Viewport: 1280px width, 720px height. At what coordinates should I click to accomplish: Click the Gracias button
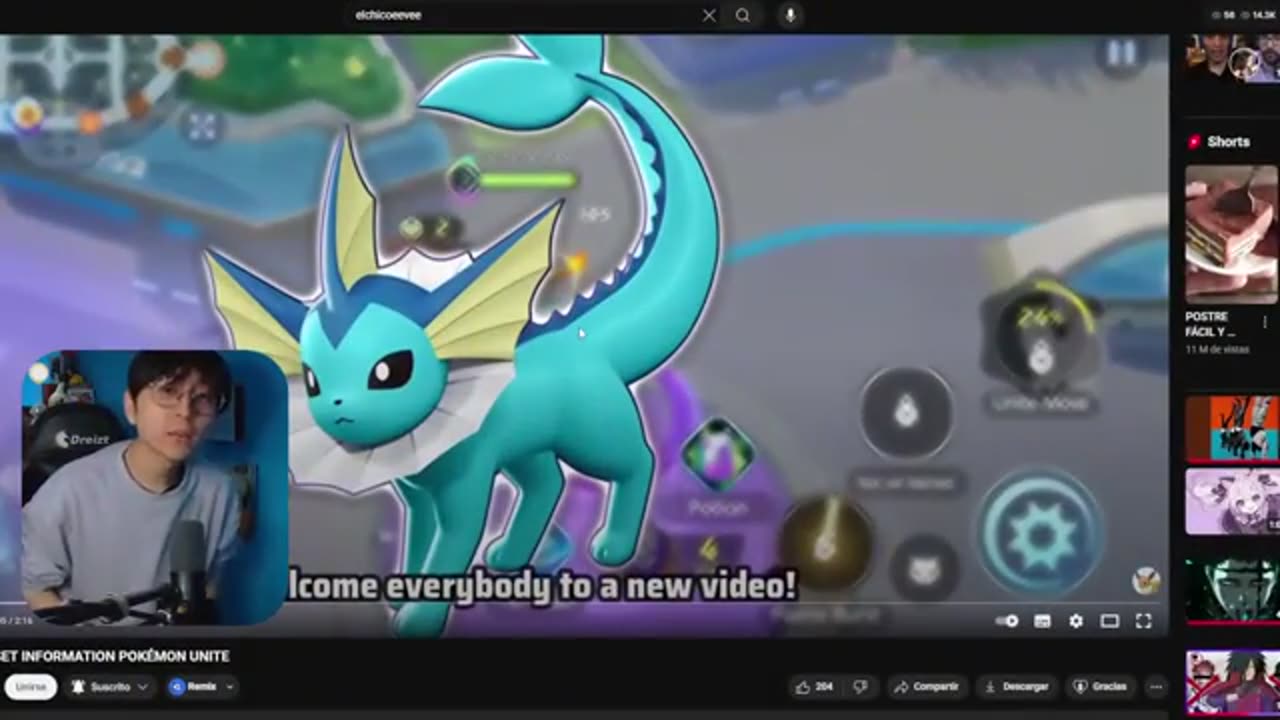1100,687
